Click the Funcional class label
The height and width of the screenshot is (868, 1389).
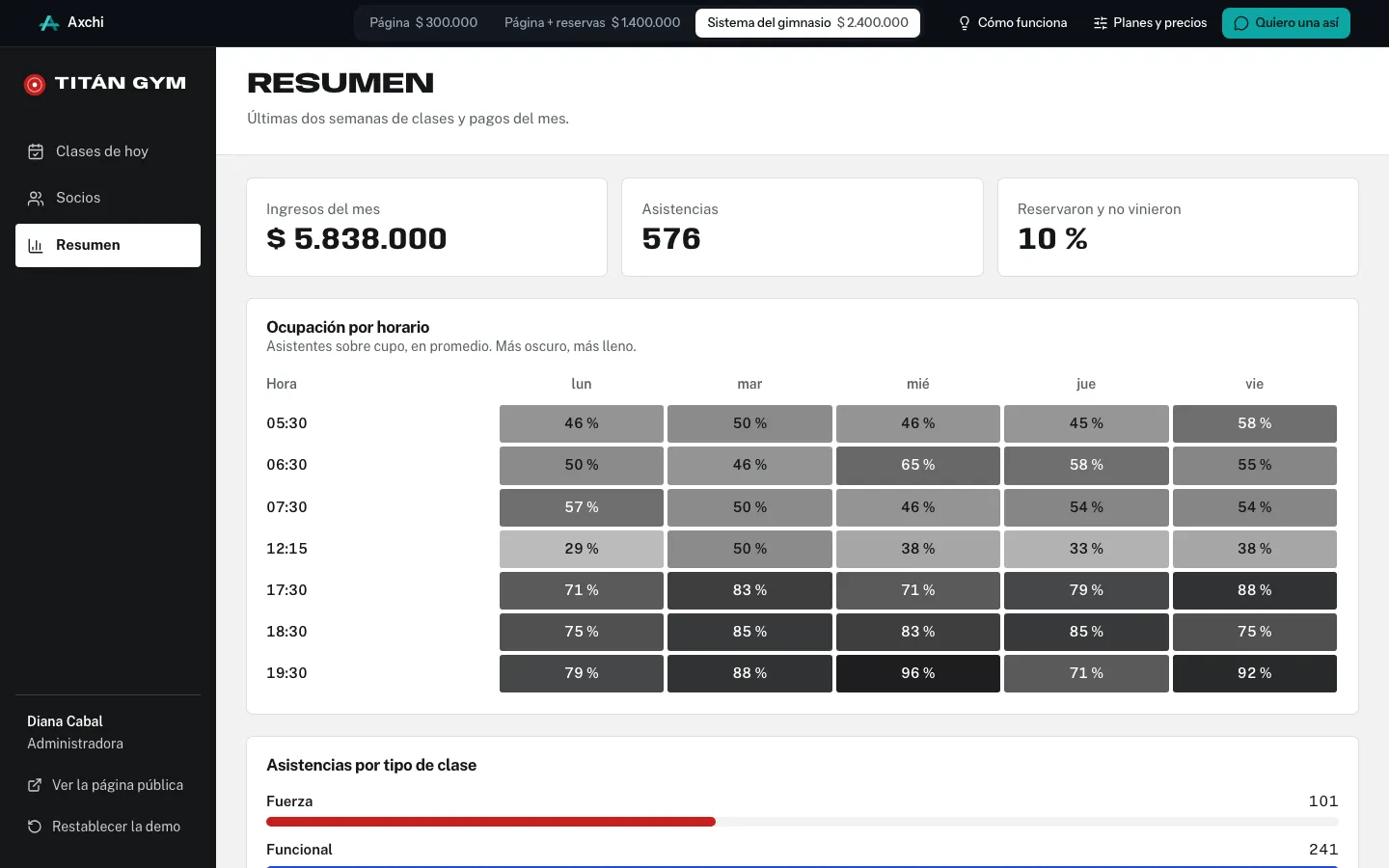tap(299, 850)
